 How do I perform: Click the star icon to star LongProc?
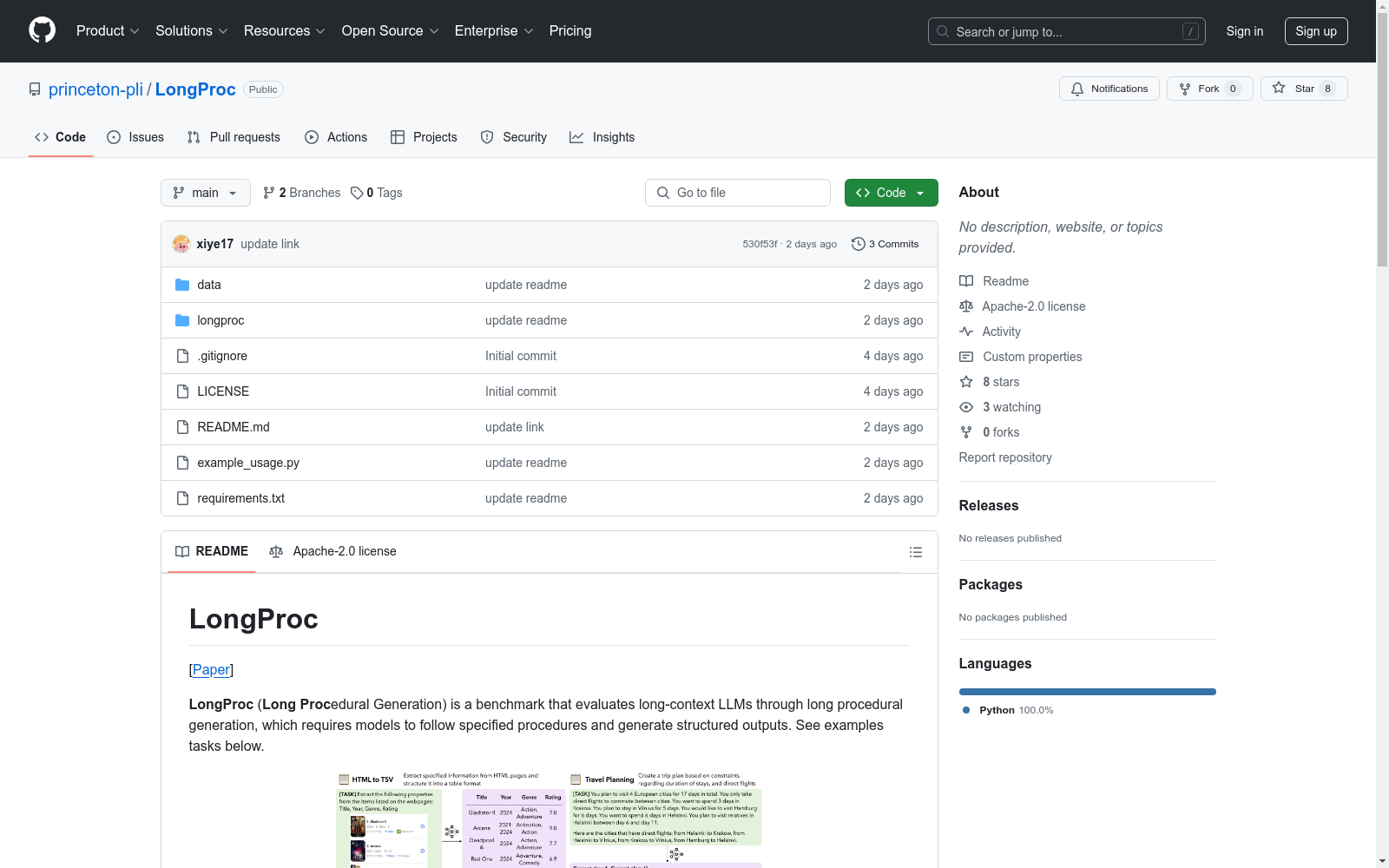(1279, 88)
